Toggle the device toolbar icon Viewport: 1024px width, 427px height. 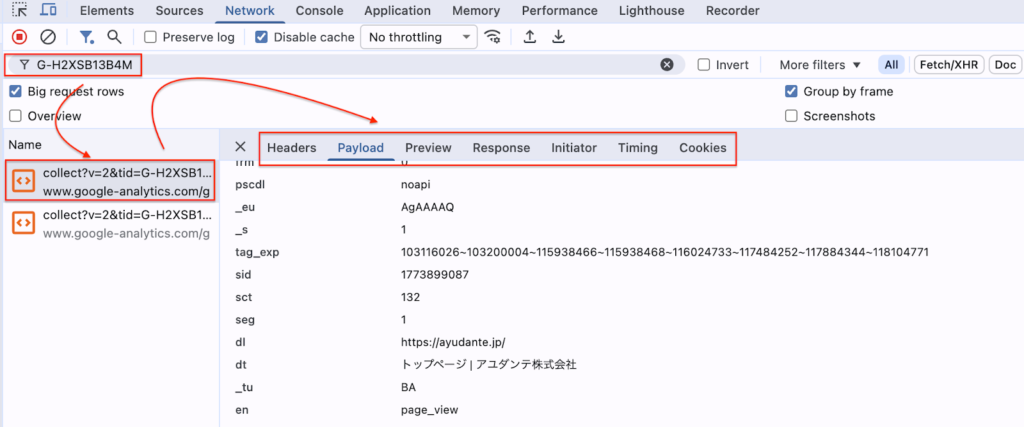[49, 10]
